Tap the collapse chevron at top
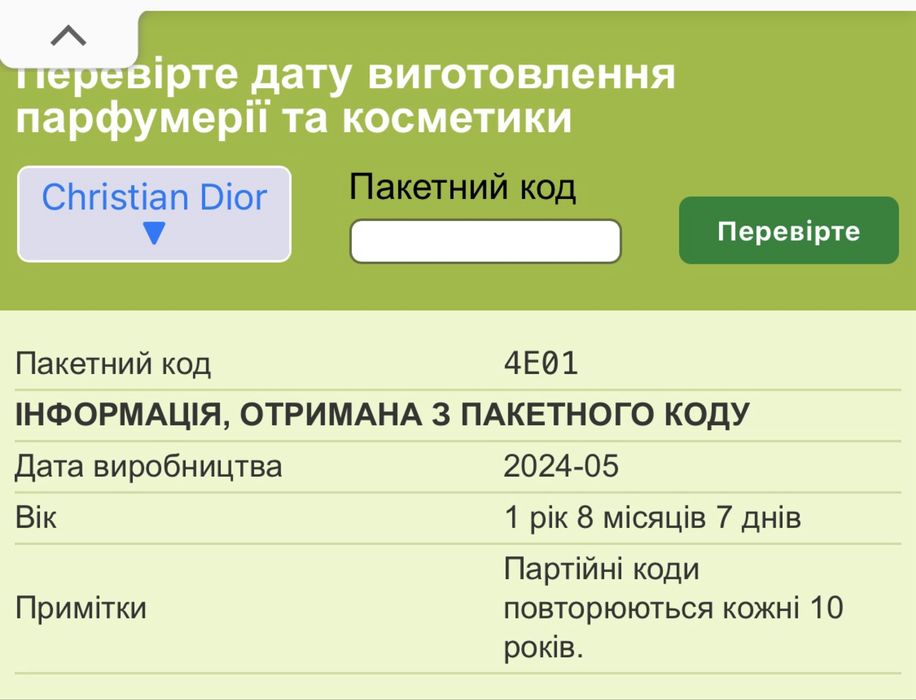This screenshot has width=916, height=700. coord(68,36)
